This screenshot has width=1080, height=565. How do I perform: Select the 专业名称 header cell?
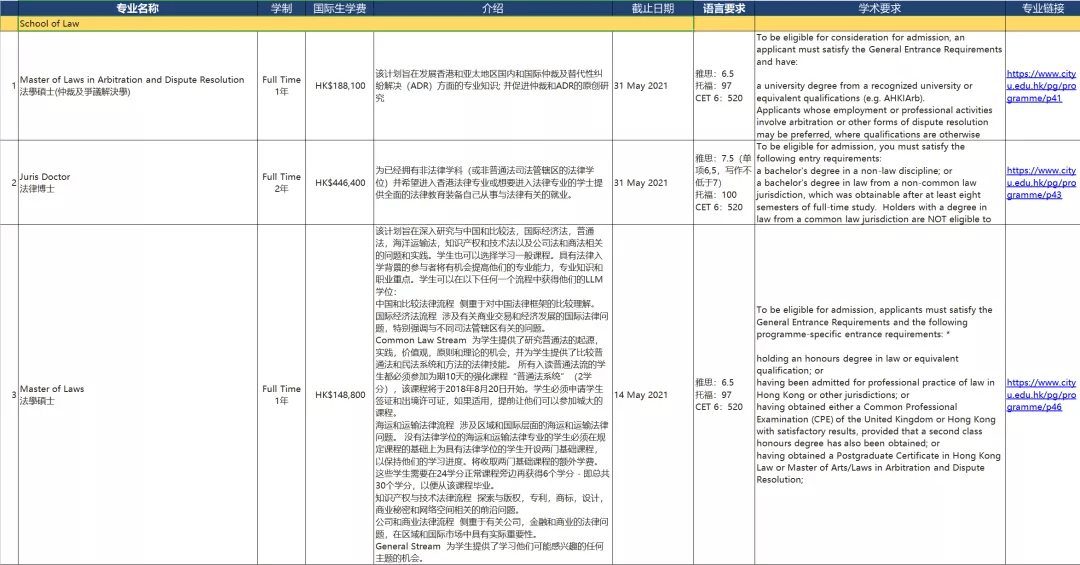click(x=137, y=8)
